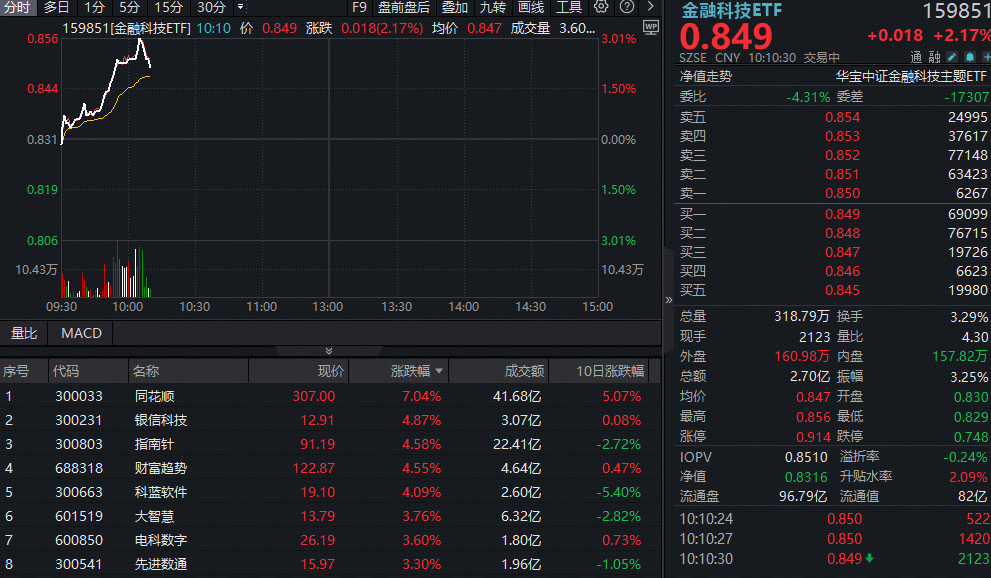Click the help question mark icon
991x578 pixels.
[629, 8]
